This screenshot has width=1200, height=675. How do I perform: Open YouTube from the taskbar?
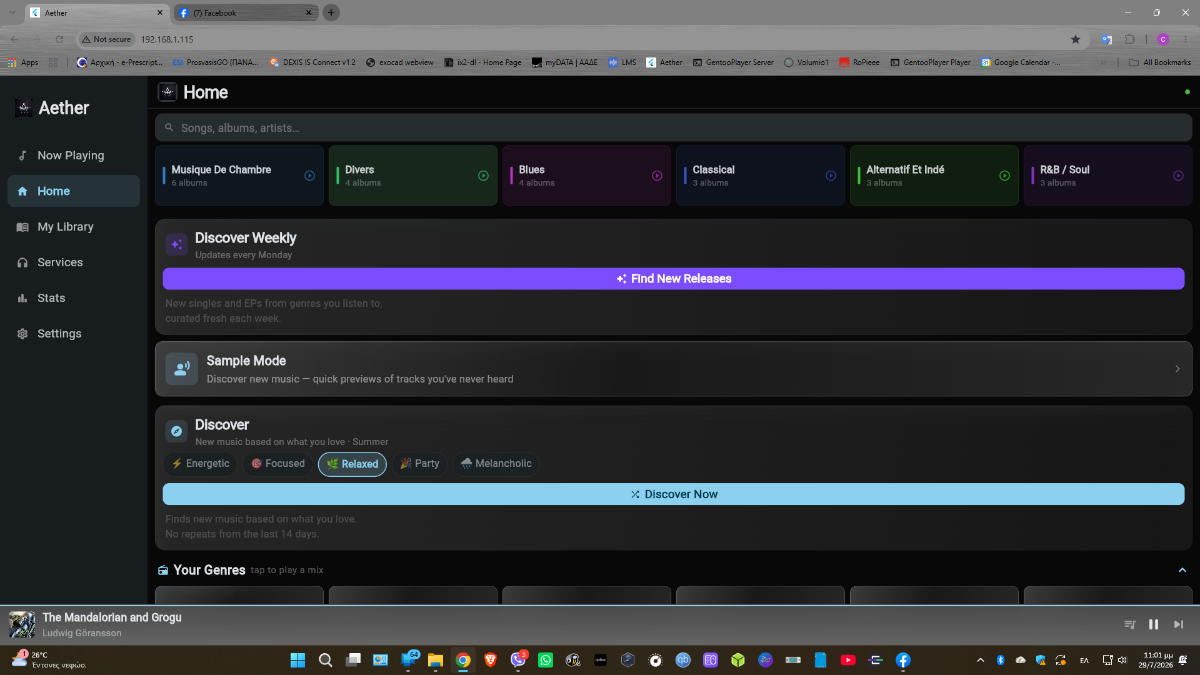coord(848,660)
